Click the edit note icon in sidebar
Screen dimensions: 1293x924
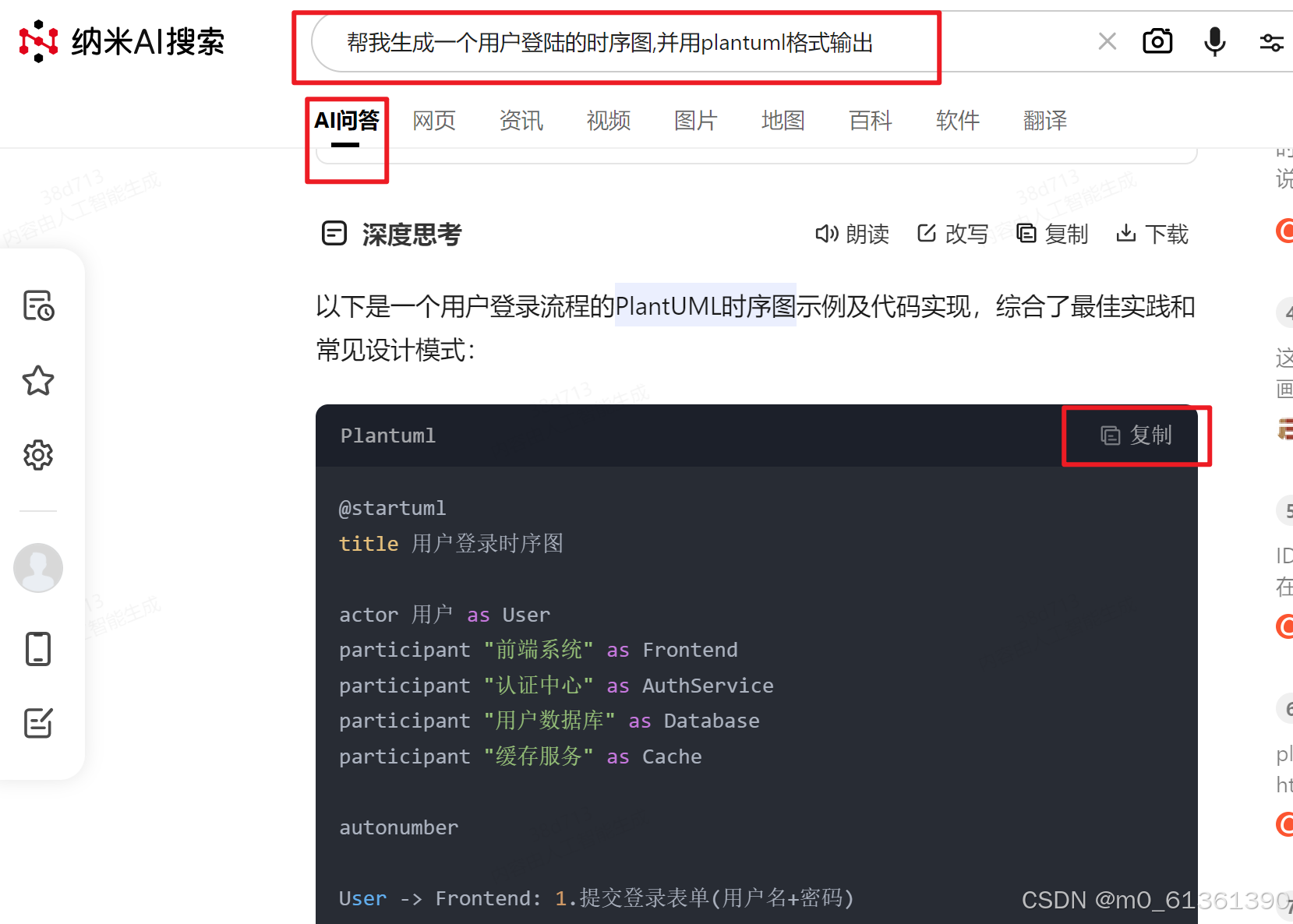pyautogui.click(x=37, y=723)
